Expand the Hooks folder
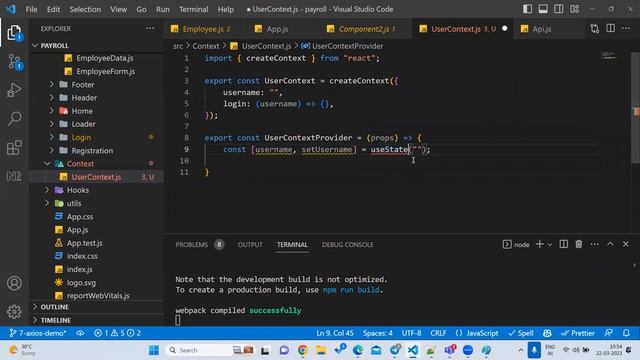Viewport: 640px width, 360px height. [x=47, y=190]
